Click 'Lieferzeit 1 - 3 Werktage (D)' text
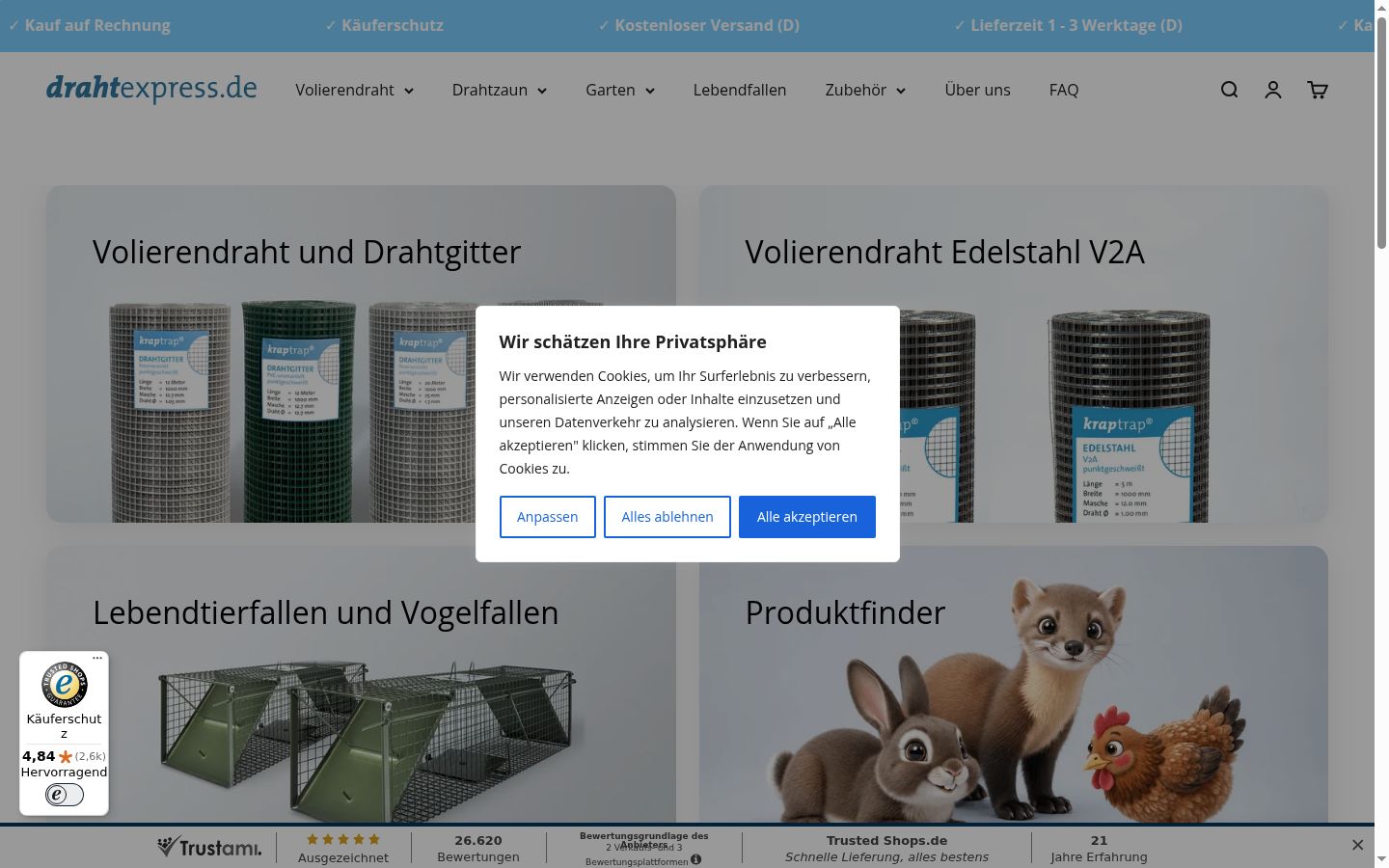 pos(1076,25)
